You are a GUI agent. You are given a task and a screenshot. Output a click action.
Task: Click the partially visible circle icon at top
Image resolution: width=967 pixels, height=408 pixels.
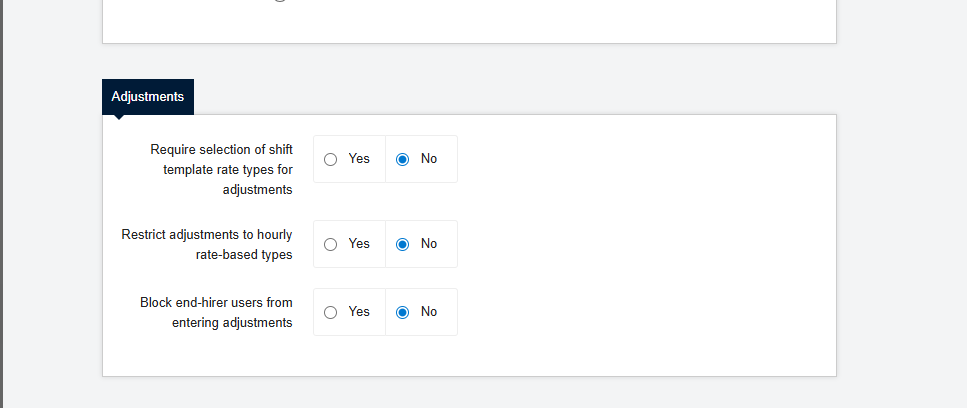tap(280, 1)
